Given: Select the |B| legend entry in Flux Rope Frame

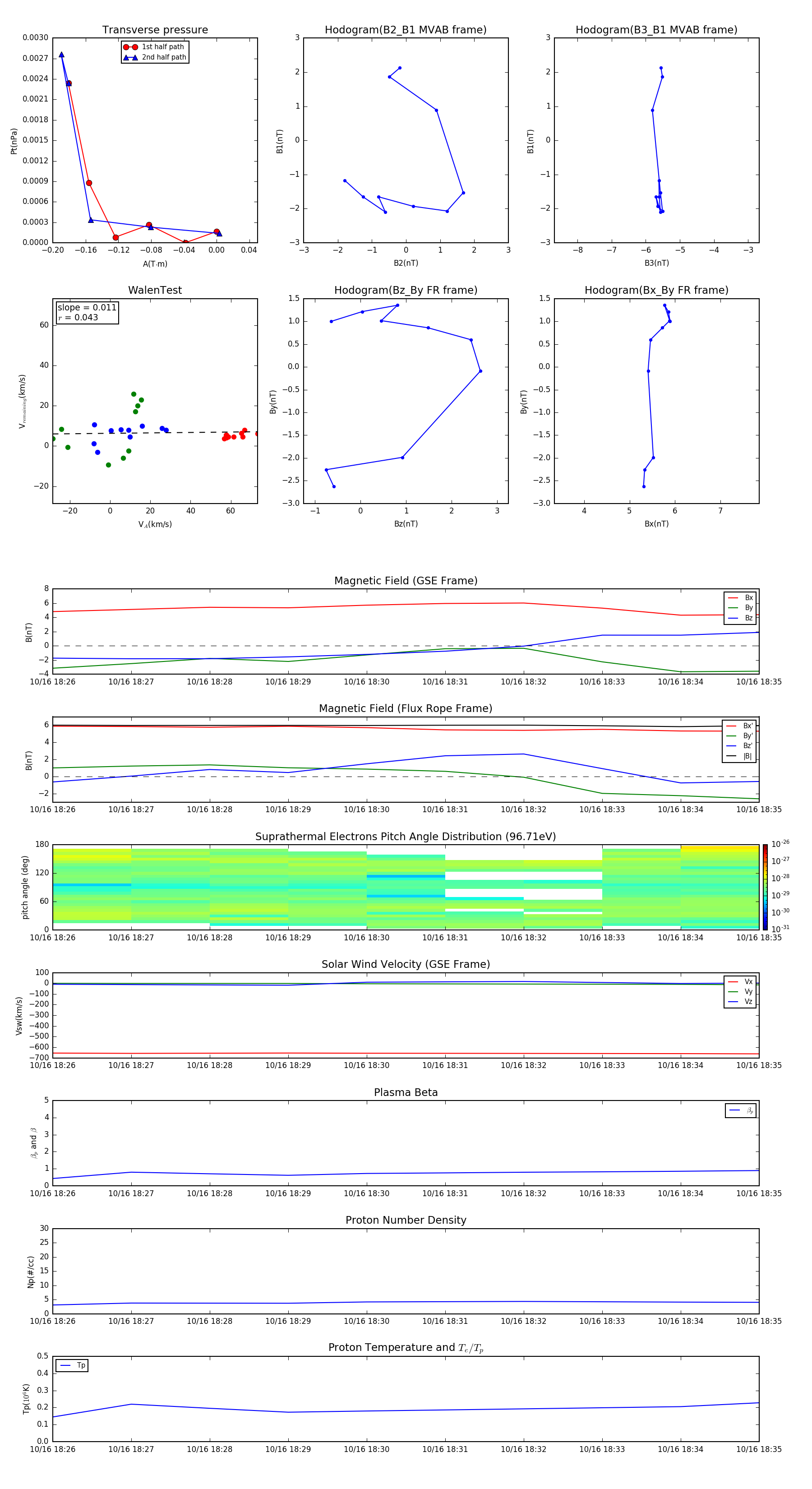Looking at the screenshot, I should point(739,756).
